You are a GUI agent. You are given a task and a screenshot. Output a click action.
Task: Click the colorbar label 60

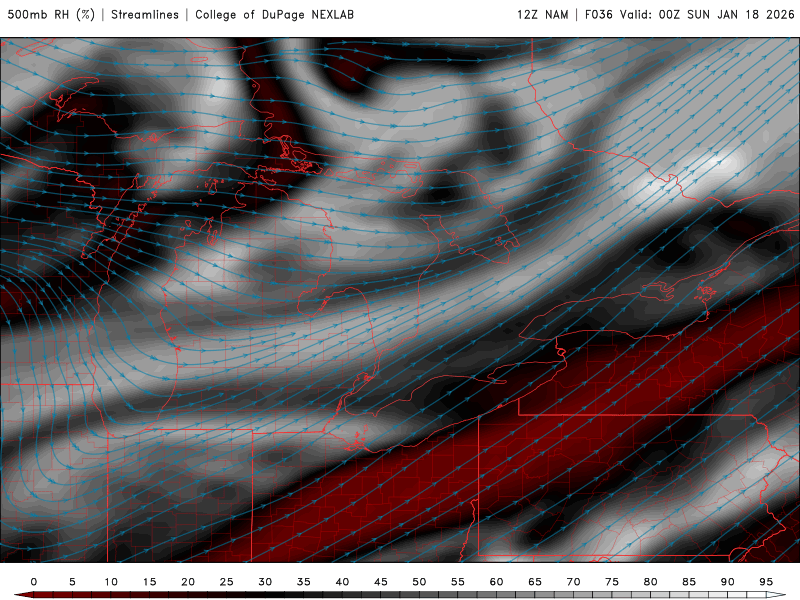click(496, 582)
